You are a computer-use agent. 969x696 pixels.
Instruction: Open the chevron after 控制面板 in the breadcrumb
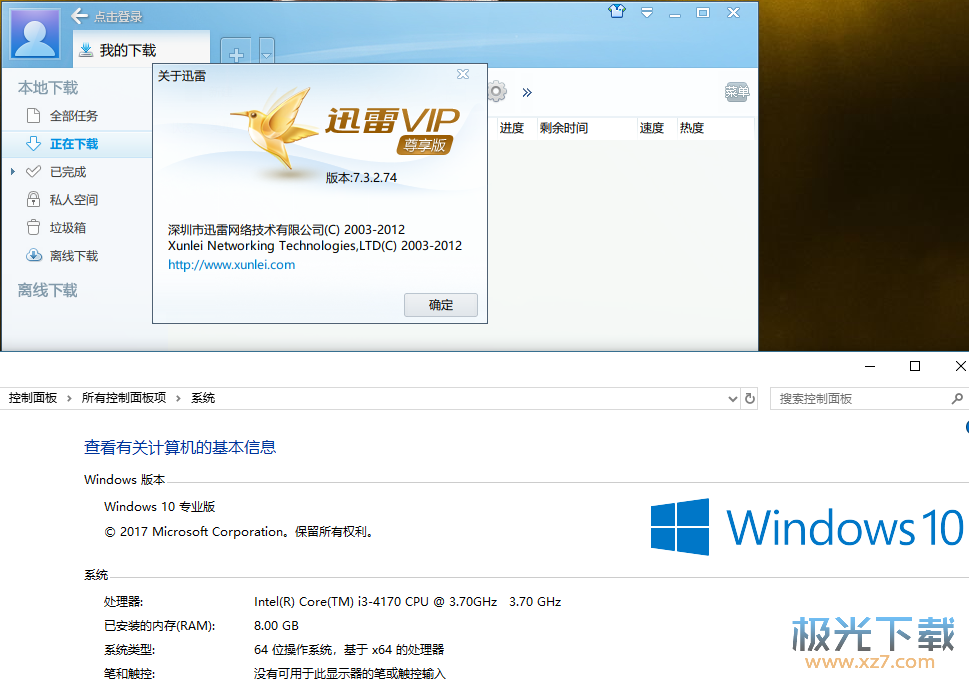point(69,399)
